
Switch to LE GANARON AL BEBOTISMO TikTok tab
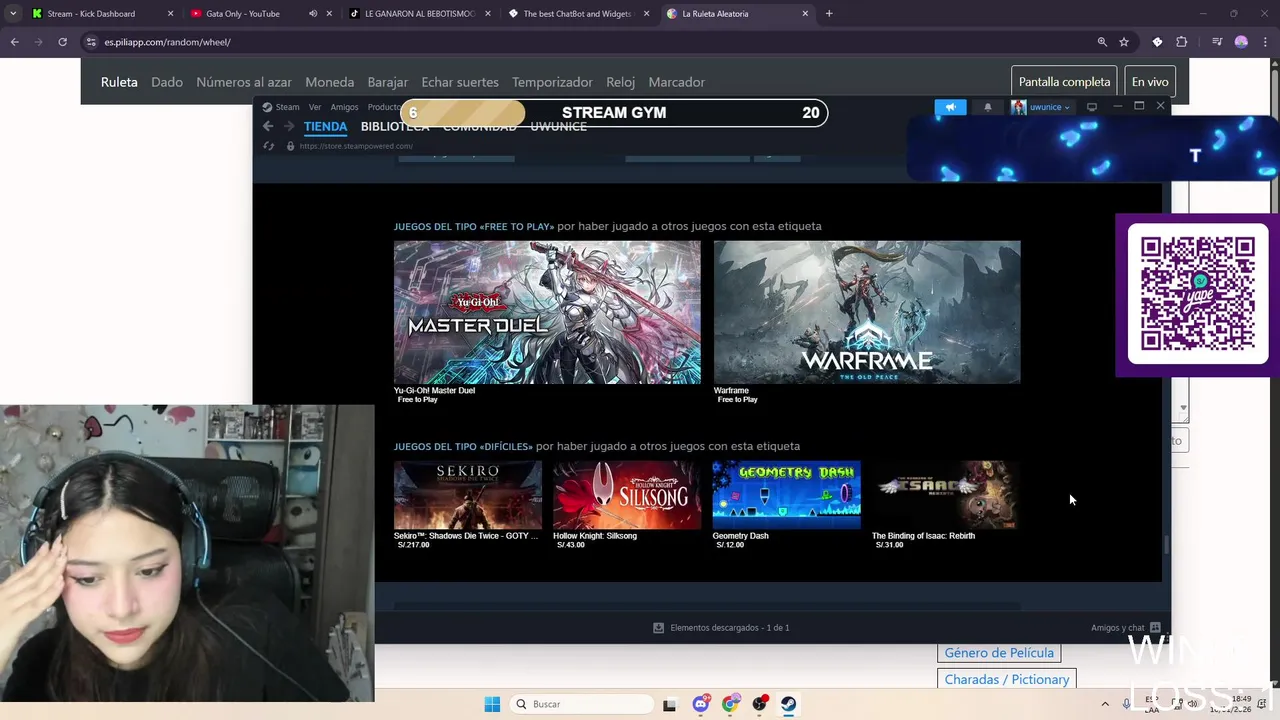(x=418, y=14)
